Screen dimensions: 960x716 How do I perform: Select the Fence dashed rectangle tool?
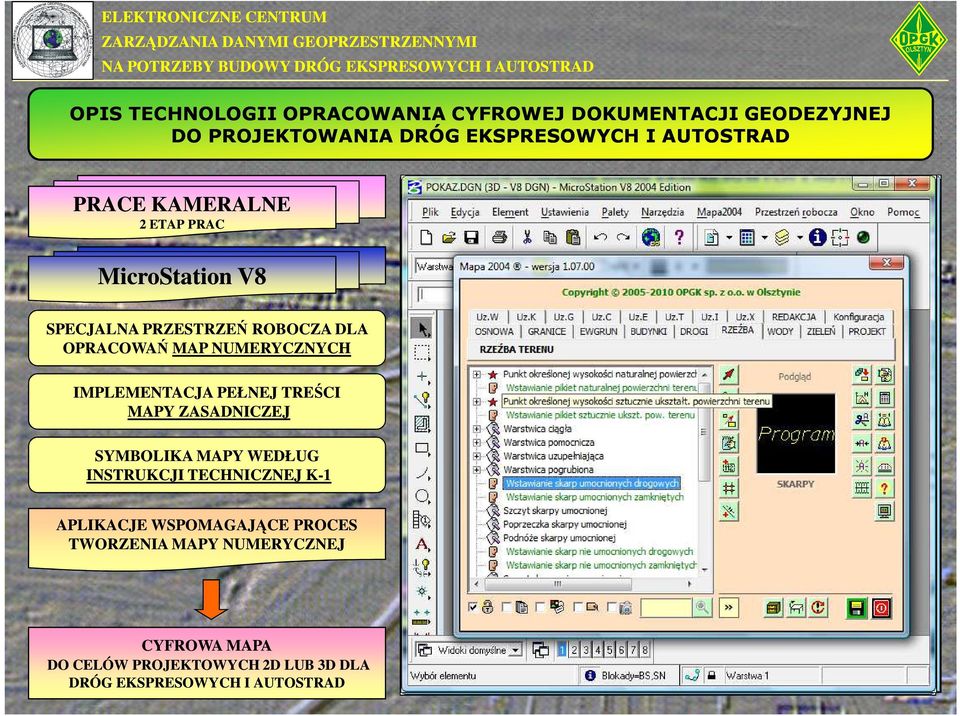pyautogui.click(x=422, y=353)
